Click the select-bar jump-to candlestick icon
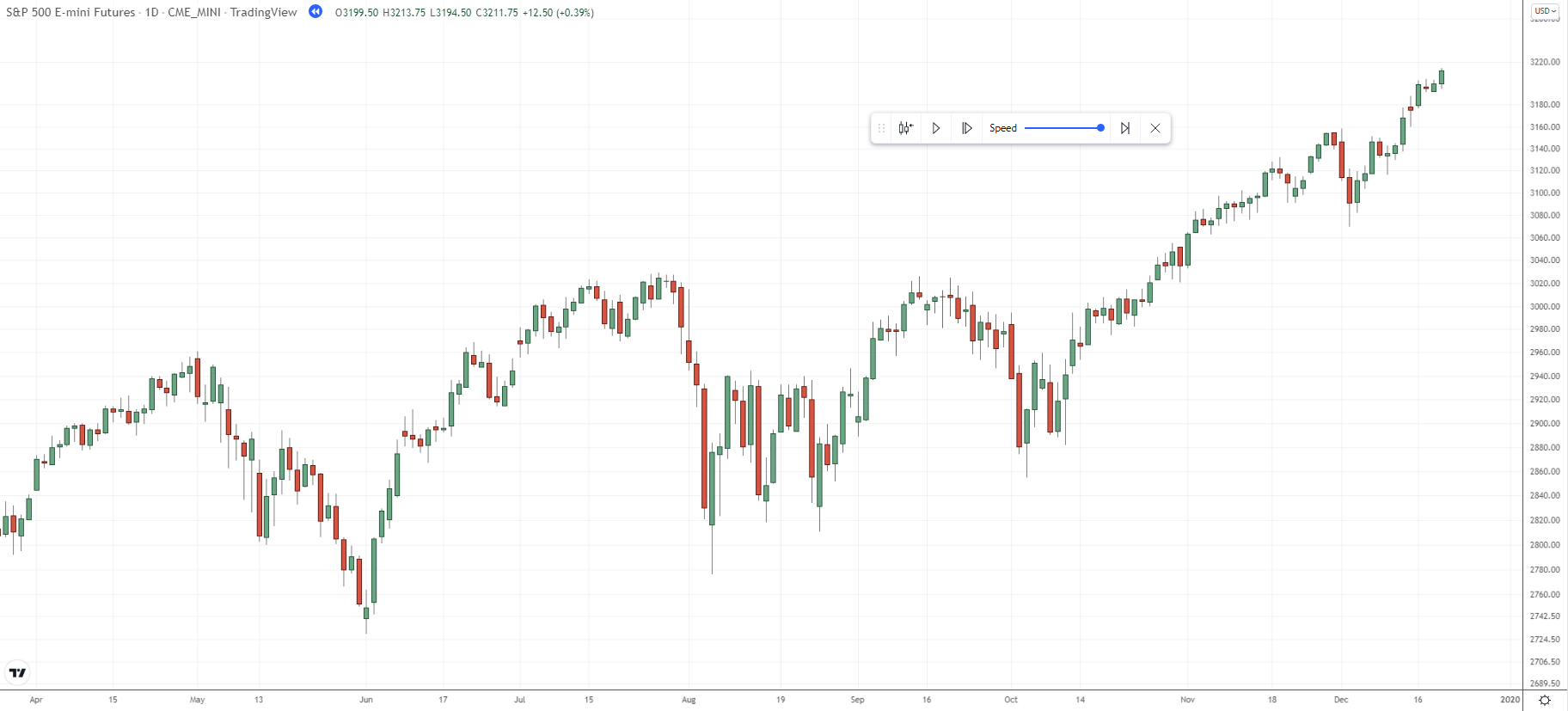 coord(905,128)
